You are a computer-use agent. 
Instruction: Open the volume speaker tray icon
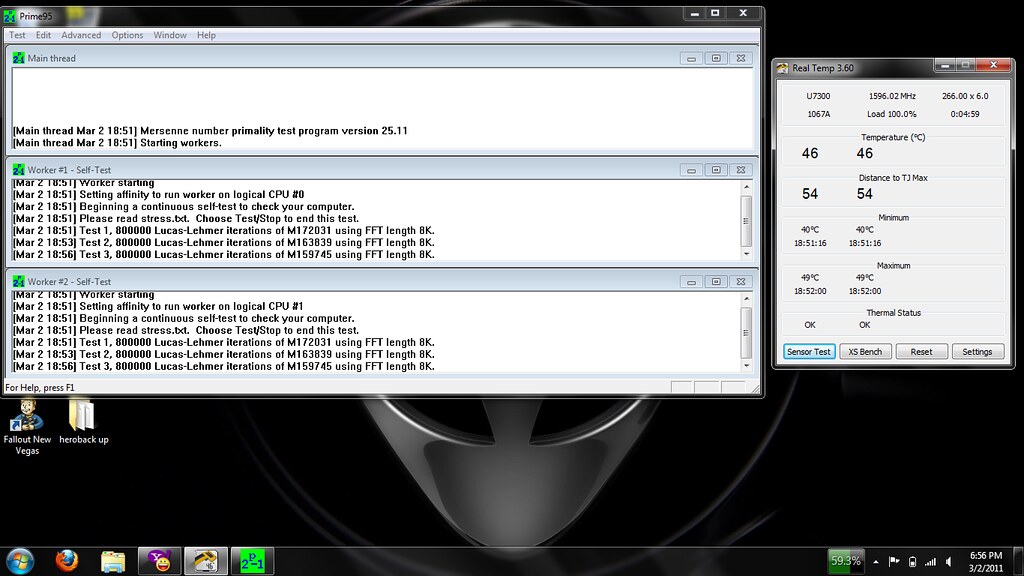[x=949, y=562]
